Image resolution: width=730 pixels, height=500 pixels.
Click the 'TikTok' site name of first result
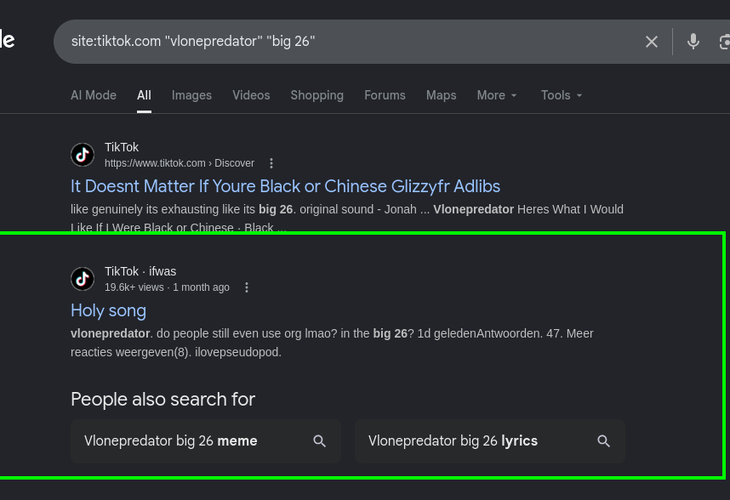(122, 147)
